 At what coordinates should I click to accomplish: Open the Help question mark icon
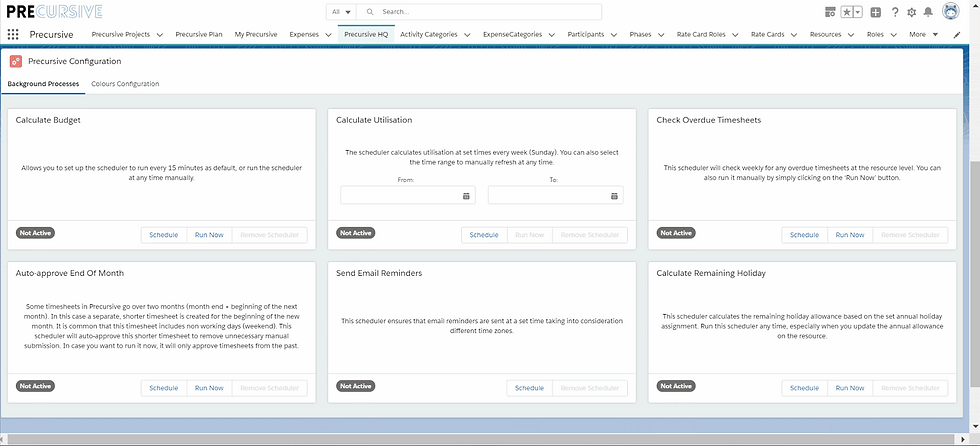tap(895, 12)
